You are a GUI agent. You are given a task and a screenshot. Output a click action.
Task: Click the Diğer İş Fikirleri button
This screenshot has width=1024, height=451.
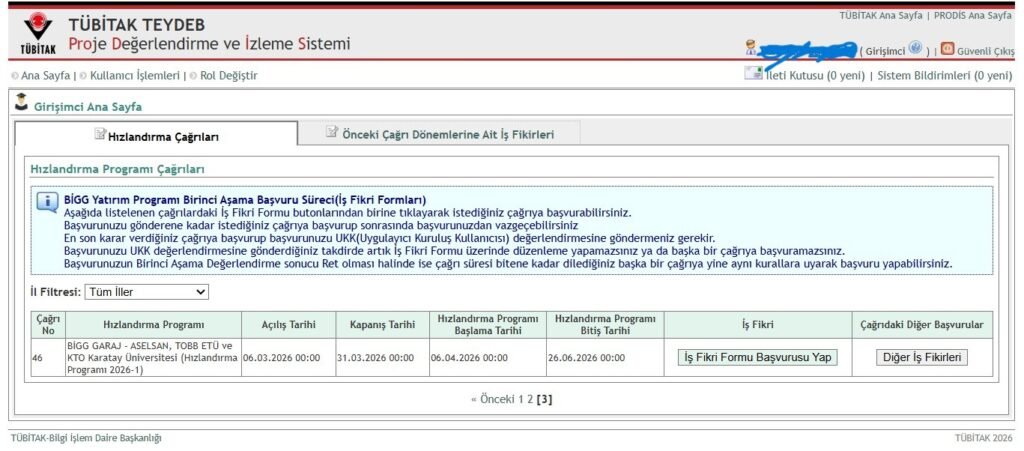[921, 357]
